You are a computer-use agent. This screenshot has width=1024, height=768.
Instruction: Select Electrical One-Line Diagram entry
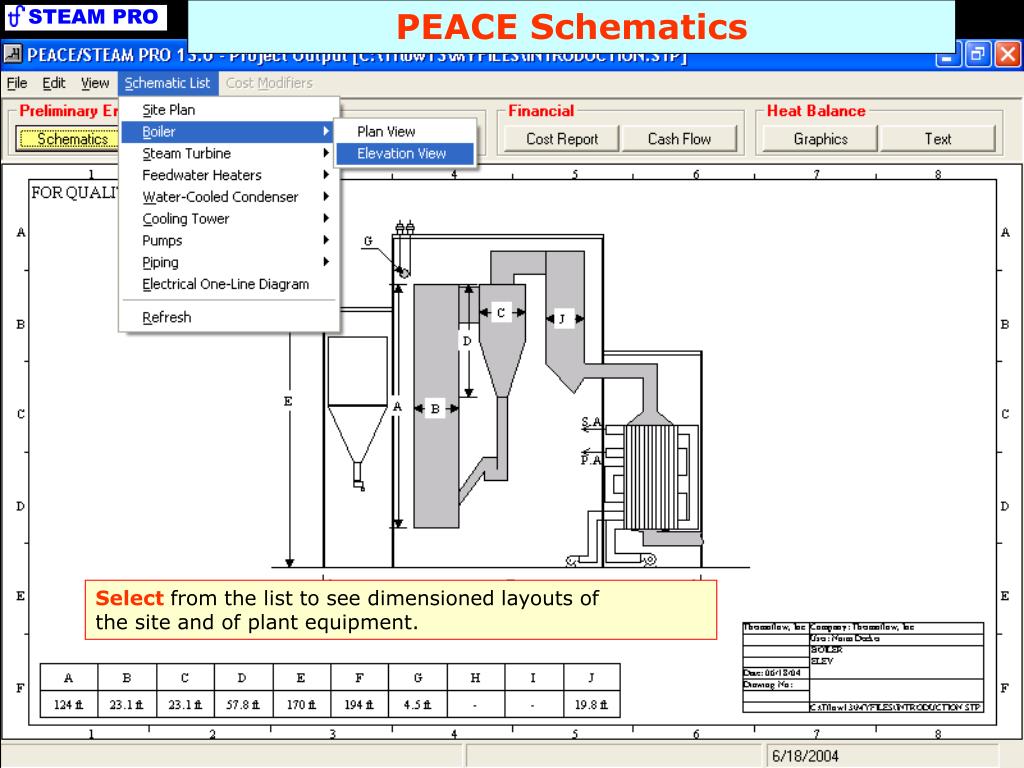229,284
